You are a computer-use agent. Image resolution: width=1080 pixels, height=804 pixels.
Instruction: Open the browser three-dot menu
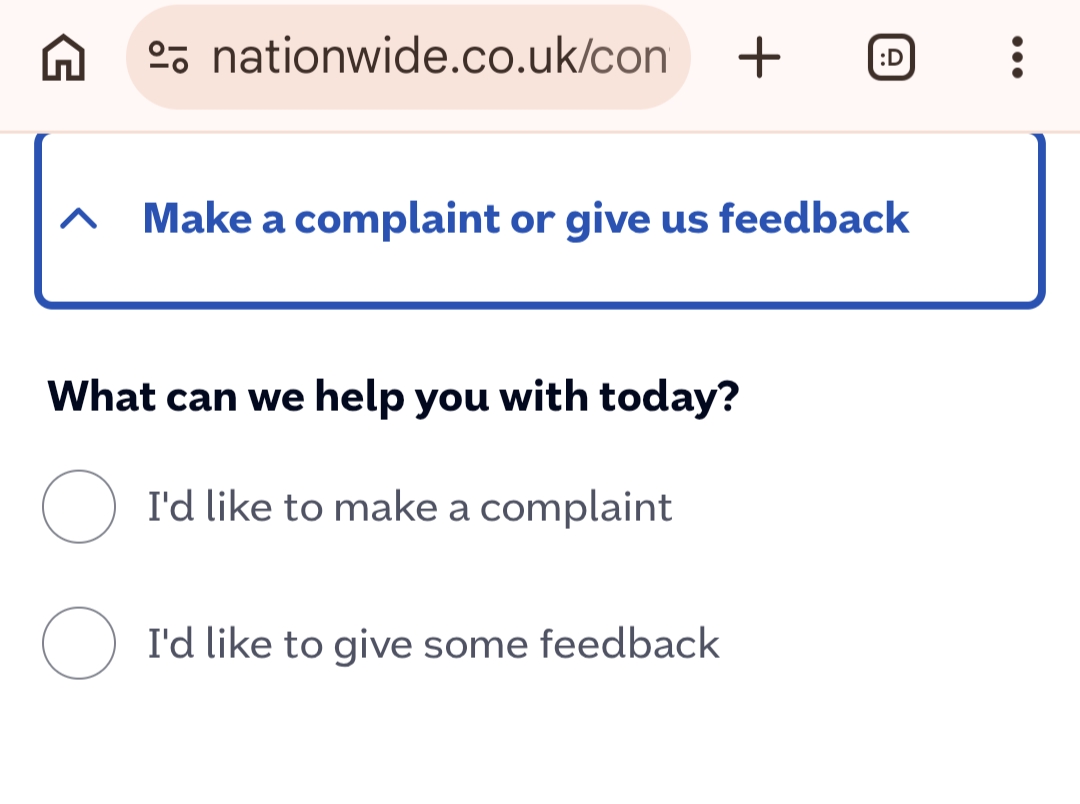coord(1017,58)
